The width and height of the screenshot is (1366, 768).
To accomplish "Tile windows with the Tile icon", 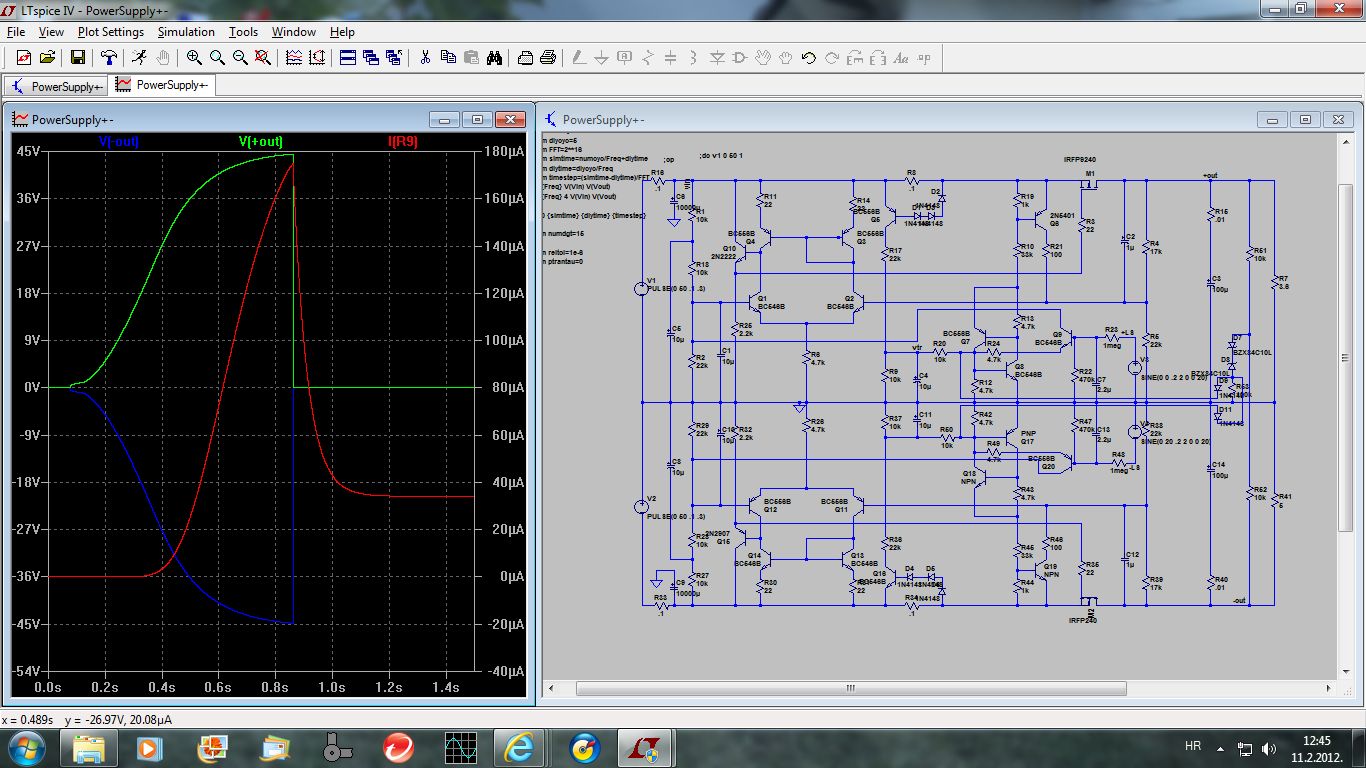I will pos(348,58).
